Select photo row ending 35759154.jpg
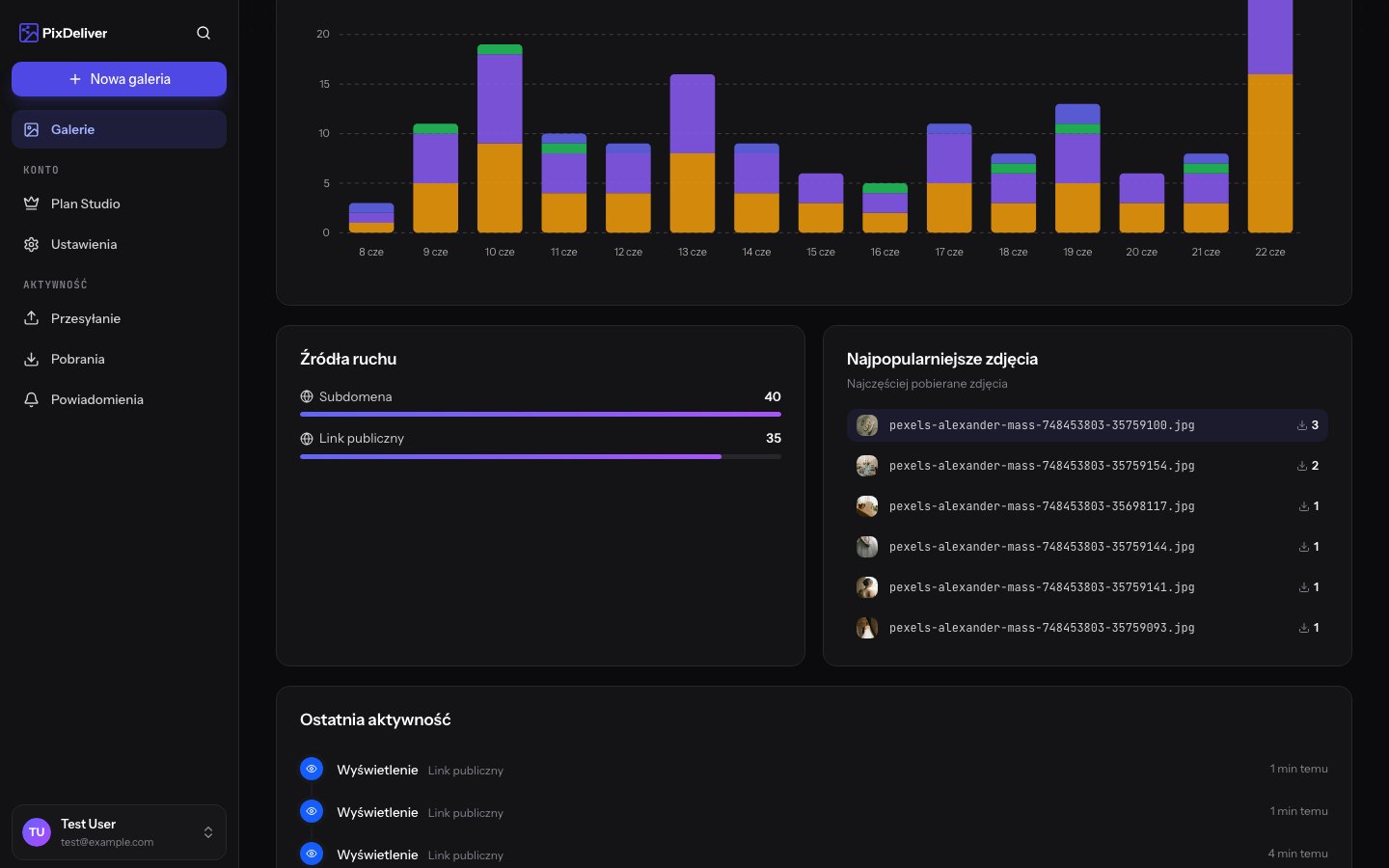The image size is (1389, 868). click(1087, 466)
